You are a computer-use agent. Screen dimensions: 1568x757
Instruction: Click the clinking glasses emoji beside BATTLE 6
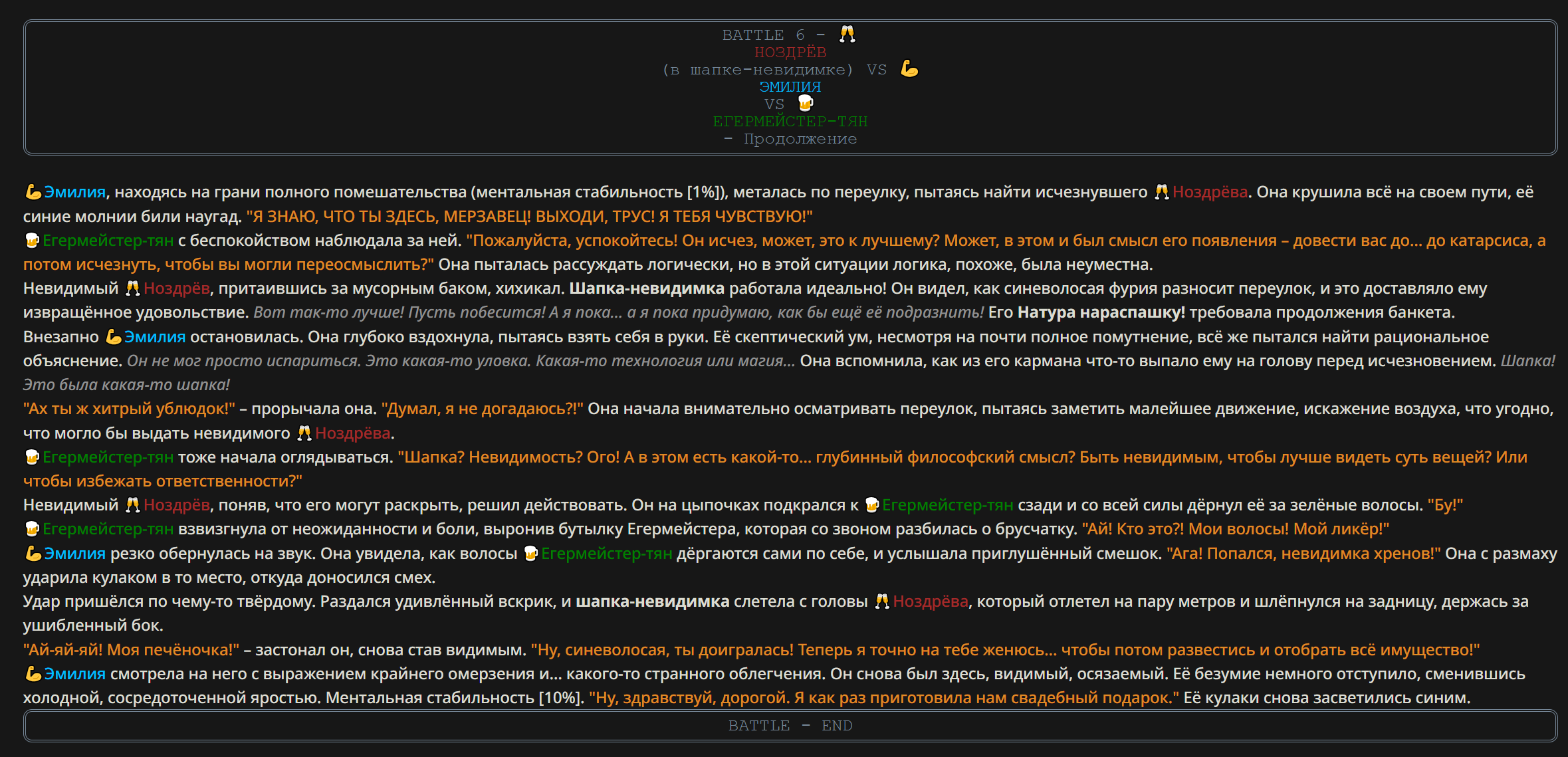(847, 34)
